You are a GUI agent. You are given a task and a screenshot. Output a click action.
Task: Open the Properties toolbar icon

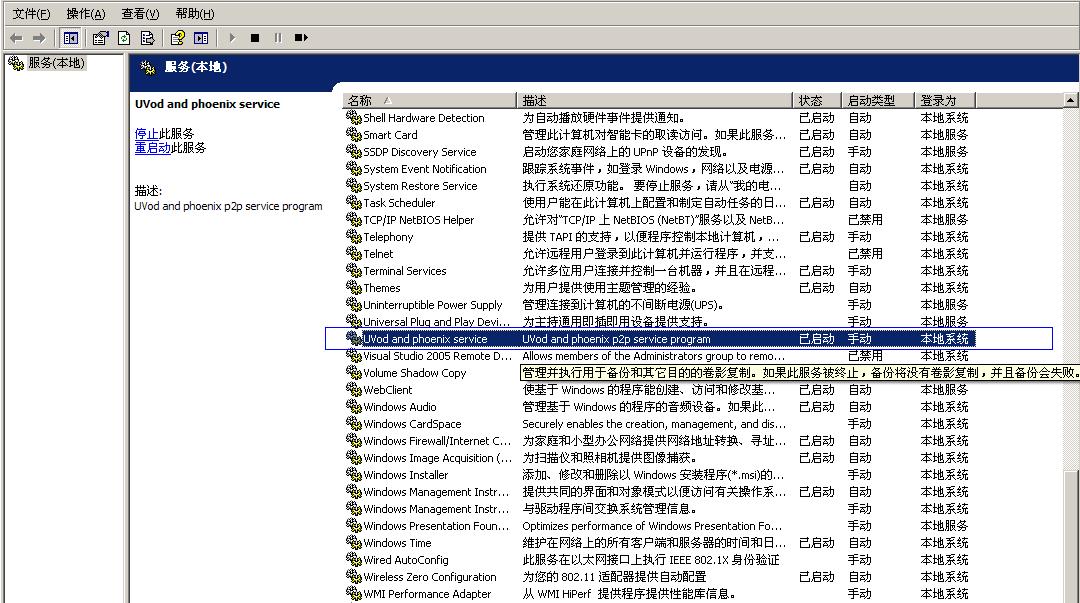coord(101,38)
